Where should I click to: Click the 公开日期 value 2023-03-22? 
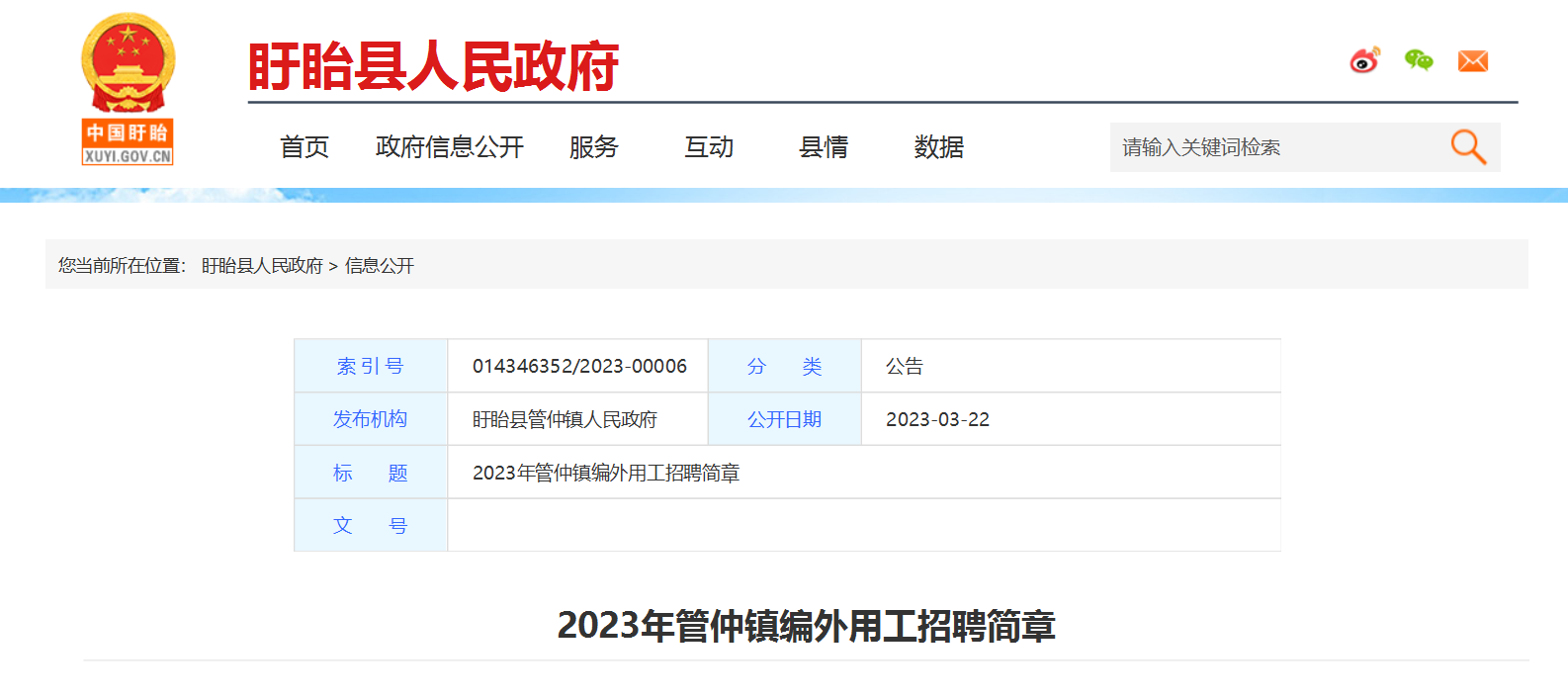pyautogui.click(x=937, y=420)
